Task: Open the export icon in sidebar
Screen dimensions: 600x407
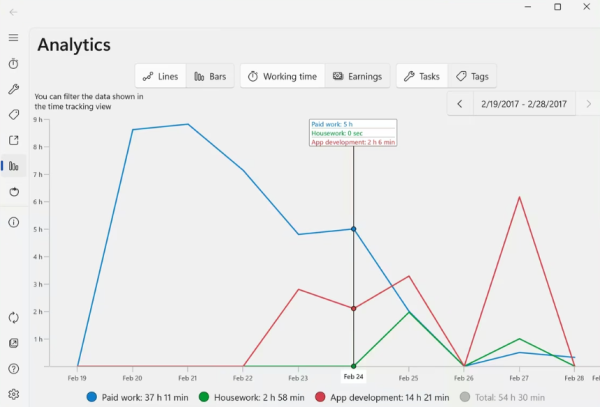Action: (13, 140)
